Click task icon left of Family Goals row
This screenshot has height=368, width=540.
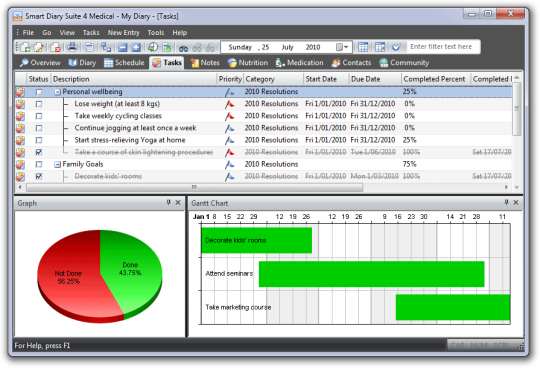(20, 164)
